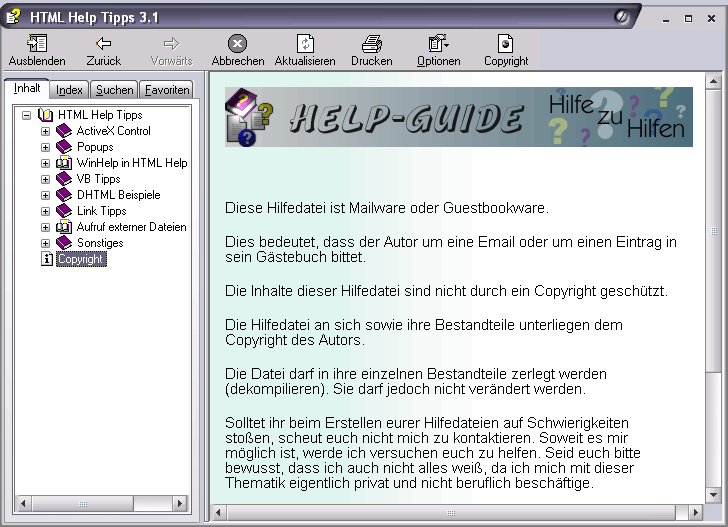The width and height of the screenshot is (728, 527).
Task: Click the Help-Guide banner logo icon
Action: point(248,117)
